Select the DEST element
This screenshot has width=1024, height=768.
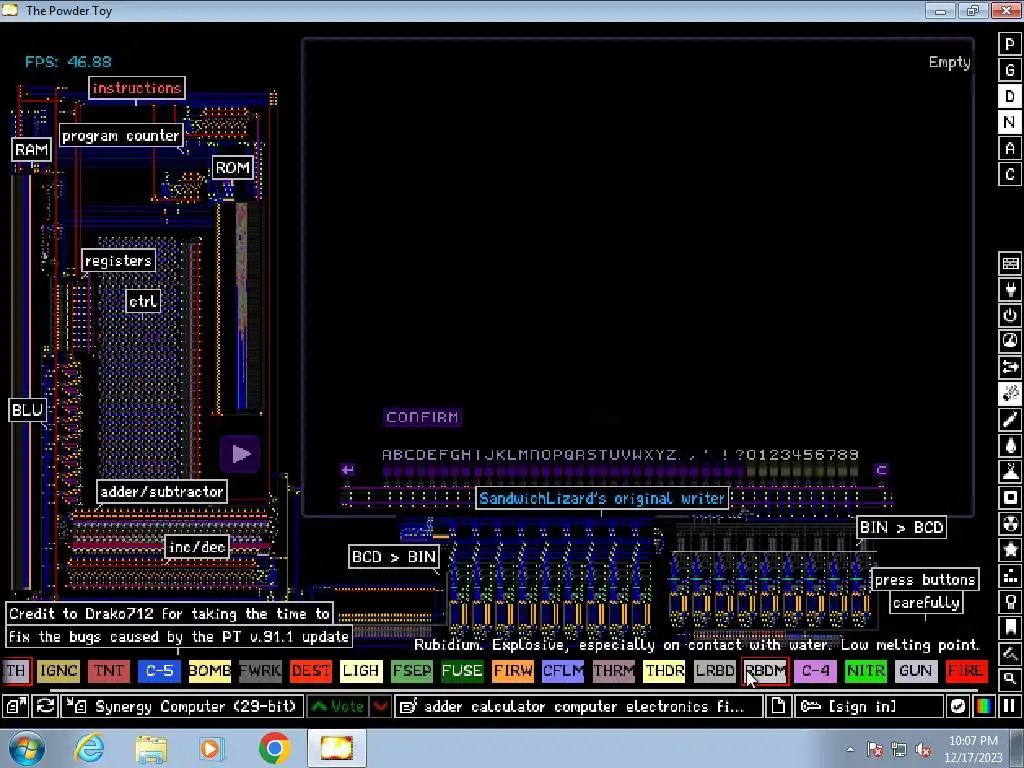pos(310,671)
